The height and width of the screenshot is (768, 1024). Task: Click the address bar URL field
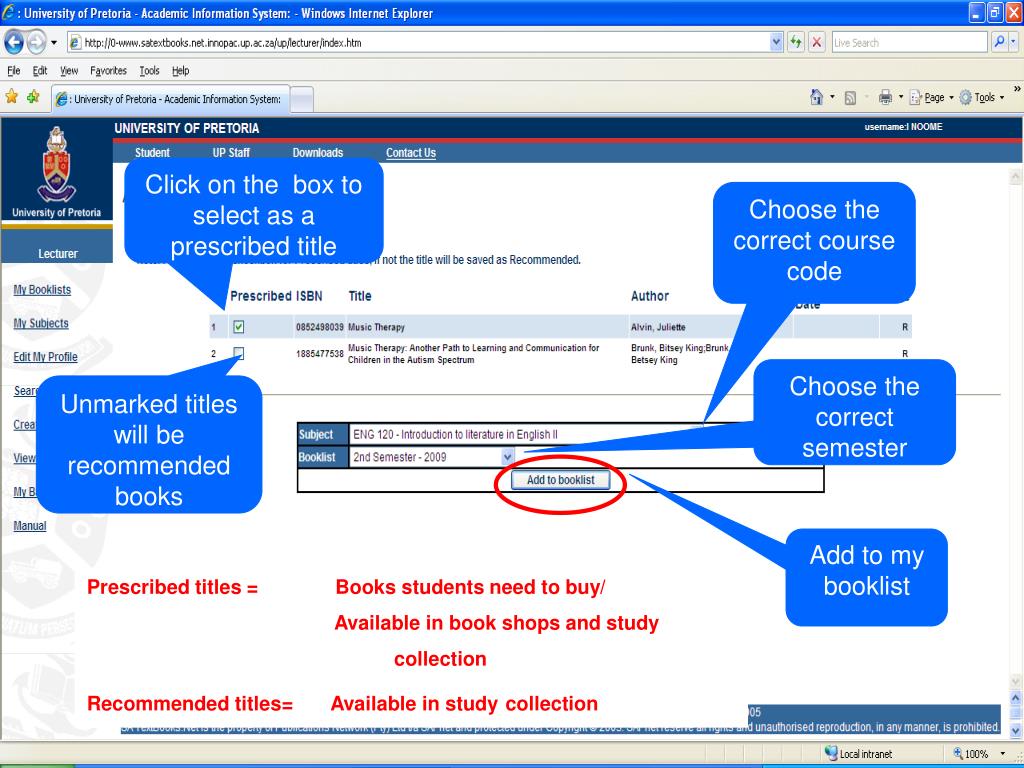click(418, 42)
